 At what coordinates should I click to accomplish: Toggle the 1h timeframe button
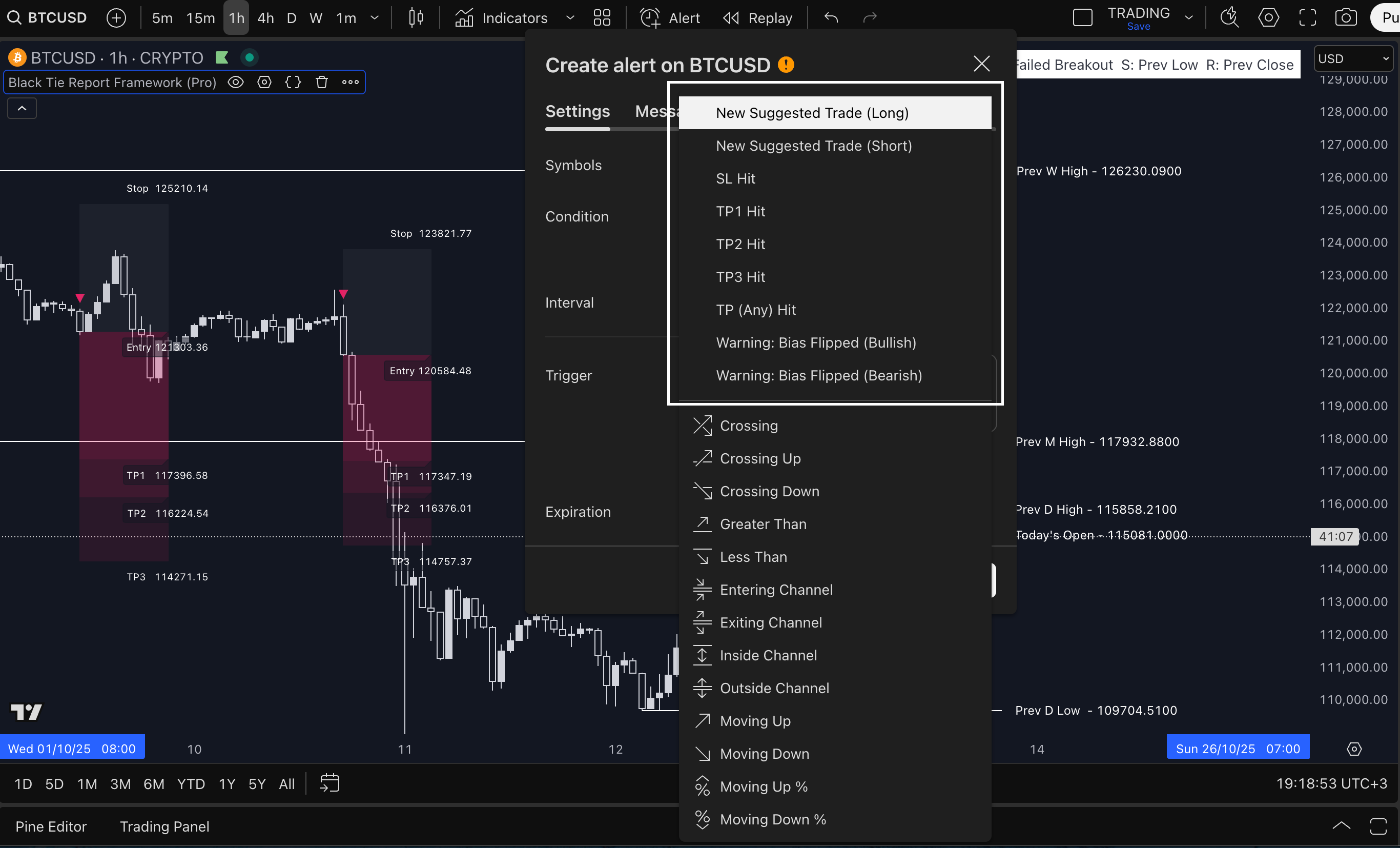(236, 17)
